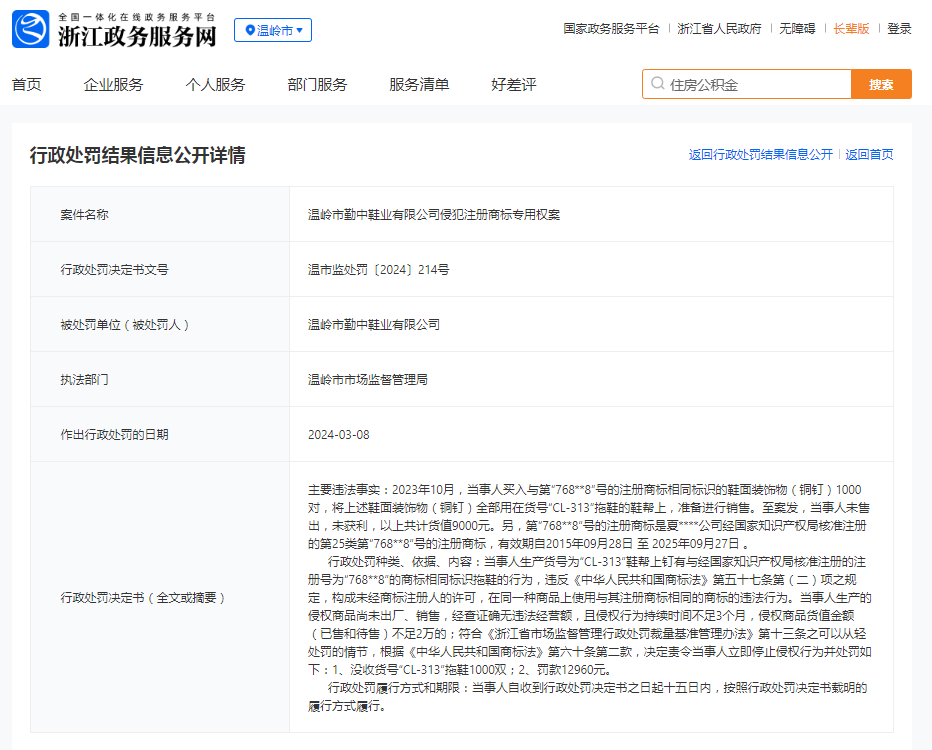This screenshot has height=750, width=932.
Task: Select 个人服务 in the navigation bar
Action: coord(215,85)
